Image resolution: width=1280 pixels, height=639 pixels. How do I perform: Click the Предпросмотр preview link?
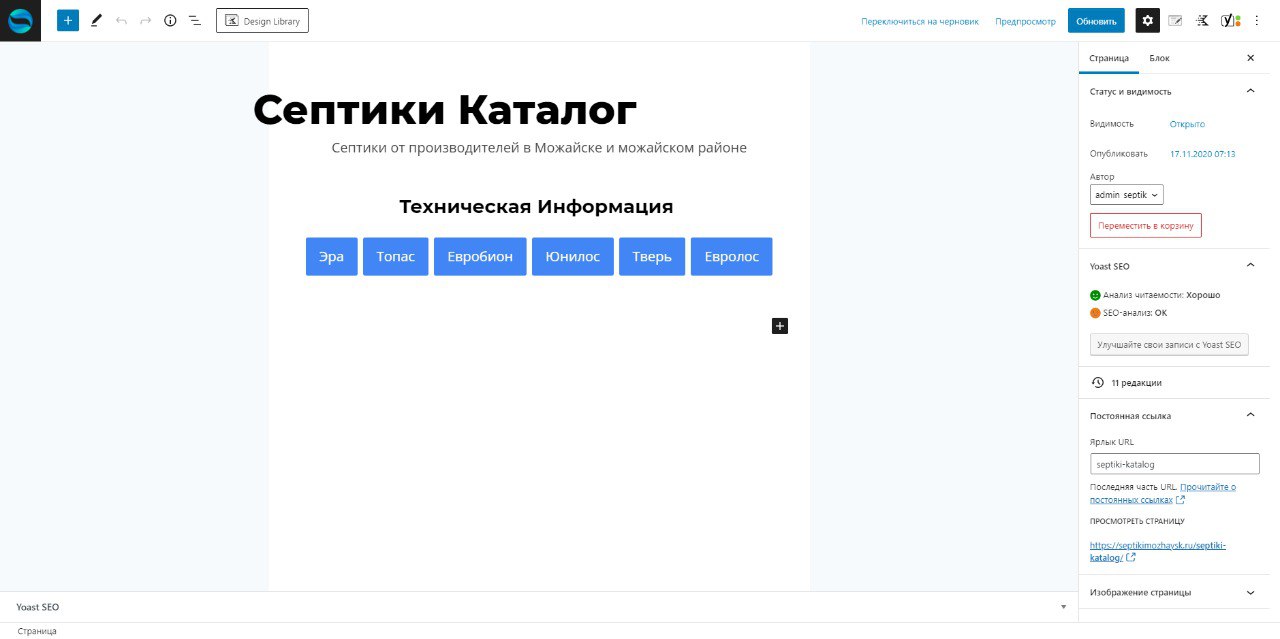point(1025,21)
